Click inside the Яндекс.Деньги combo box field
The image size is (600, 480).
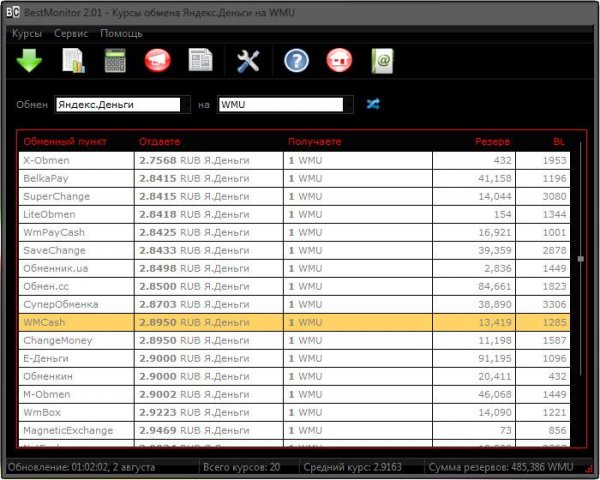click(x=118, y=104)
